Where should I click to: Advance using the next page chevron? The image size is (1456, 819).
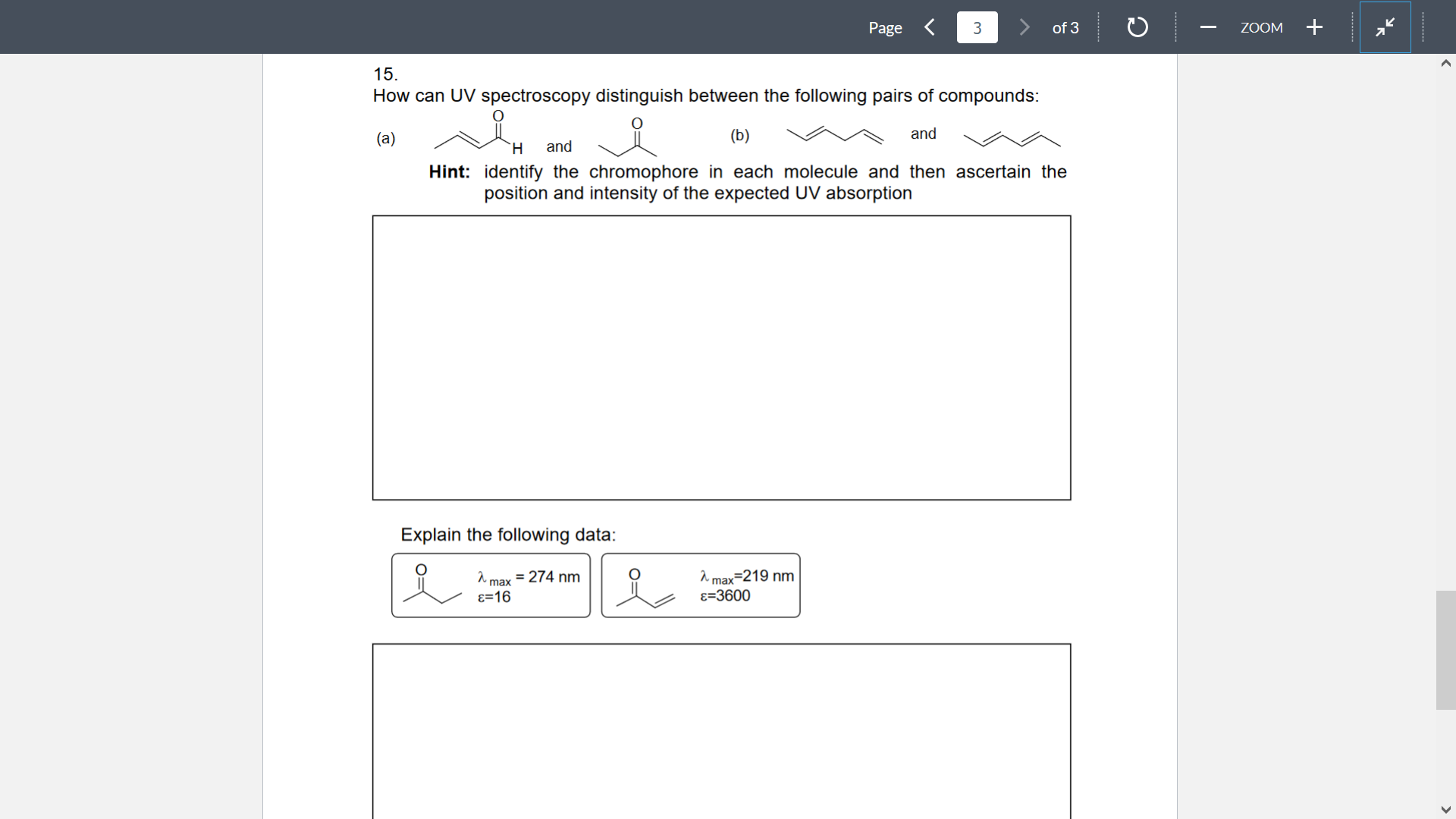(1025, 27)
